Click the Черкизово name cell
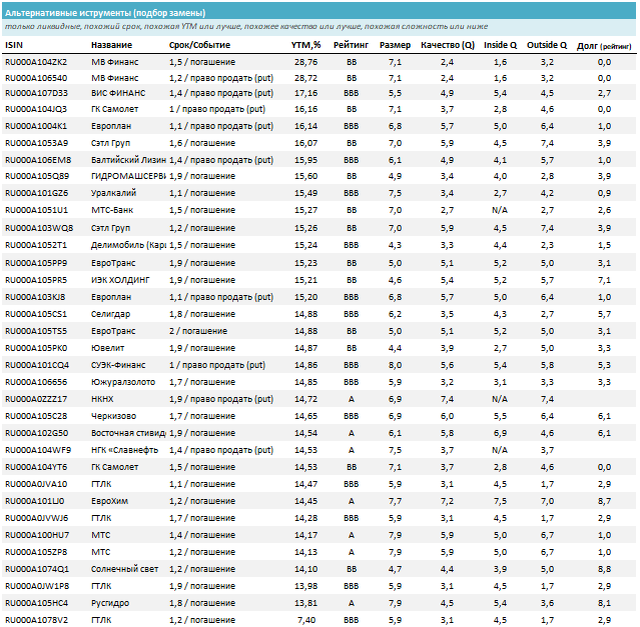This screenshot has height=627, width=640. pyautogui.click(x=112, y=415)
